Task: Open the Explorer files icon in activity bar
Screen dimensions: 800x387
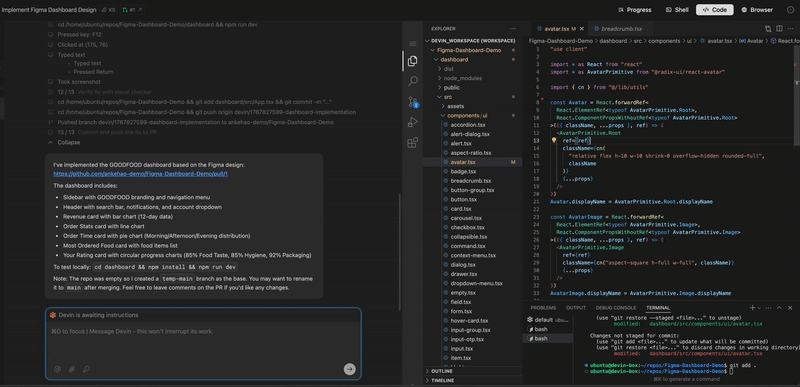Action: coord(413,61)
